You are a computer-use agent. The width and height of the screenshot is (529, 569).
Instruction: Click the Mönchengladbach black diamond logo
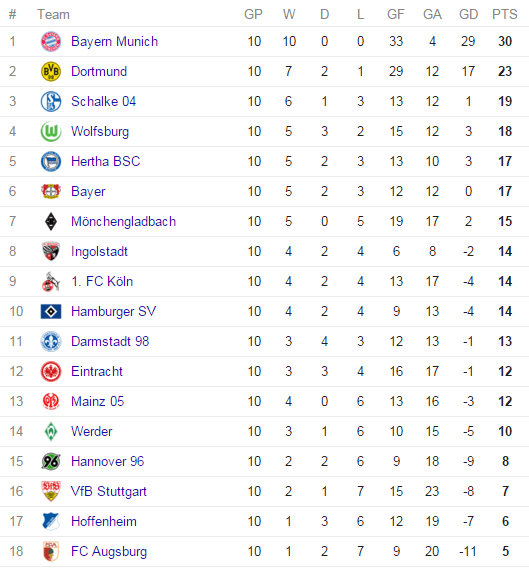[51, 221]
